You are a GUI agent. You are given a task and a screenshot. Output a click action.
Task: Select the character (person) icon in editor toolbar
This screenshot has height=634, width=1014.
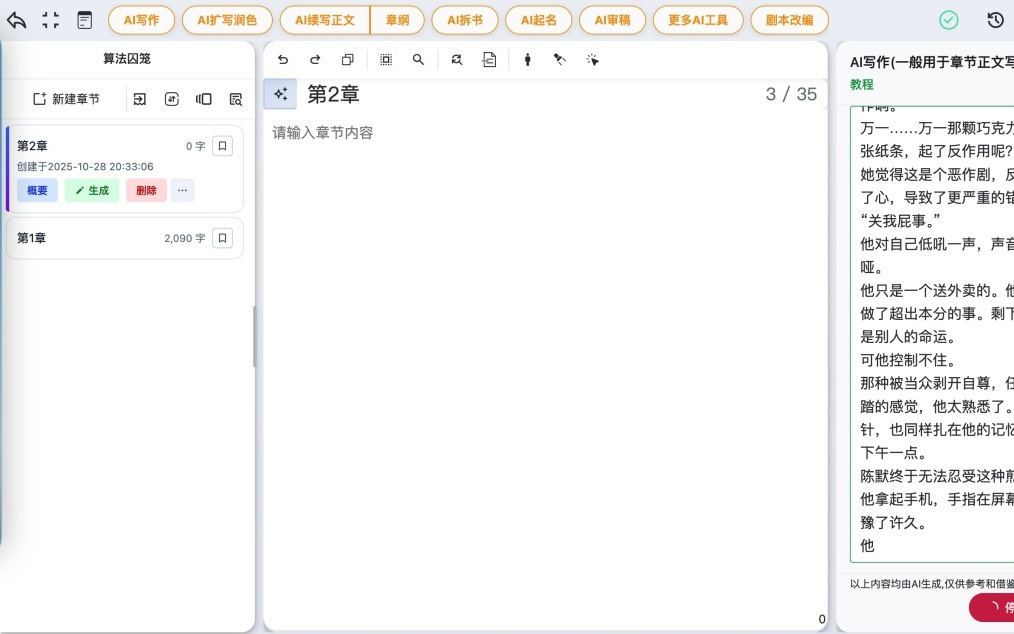(527, 60)
